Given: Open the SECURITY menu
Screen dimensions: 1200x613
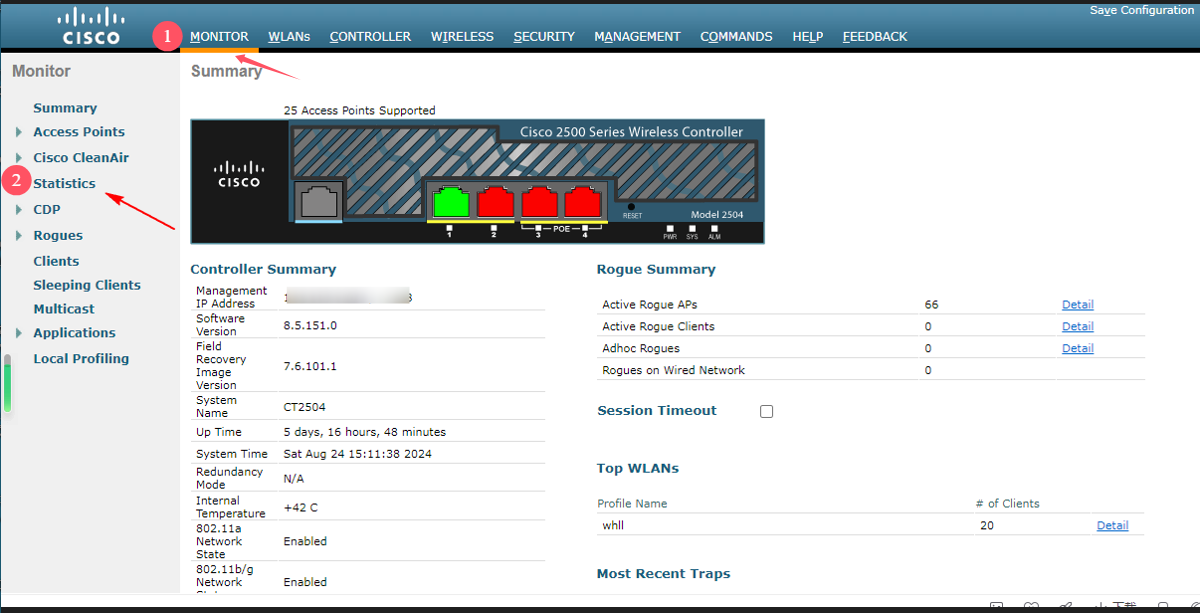Looking at the screenshot, I should [544, 36].
